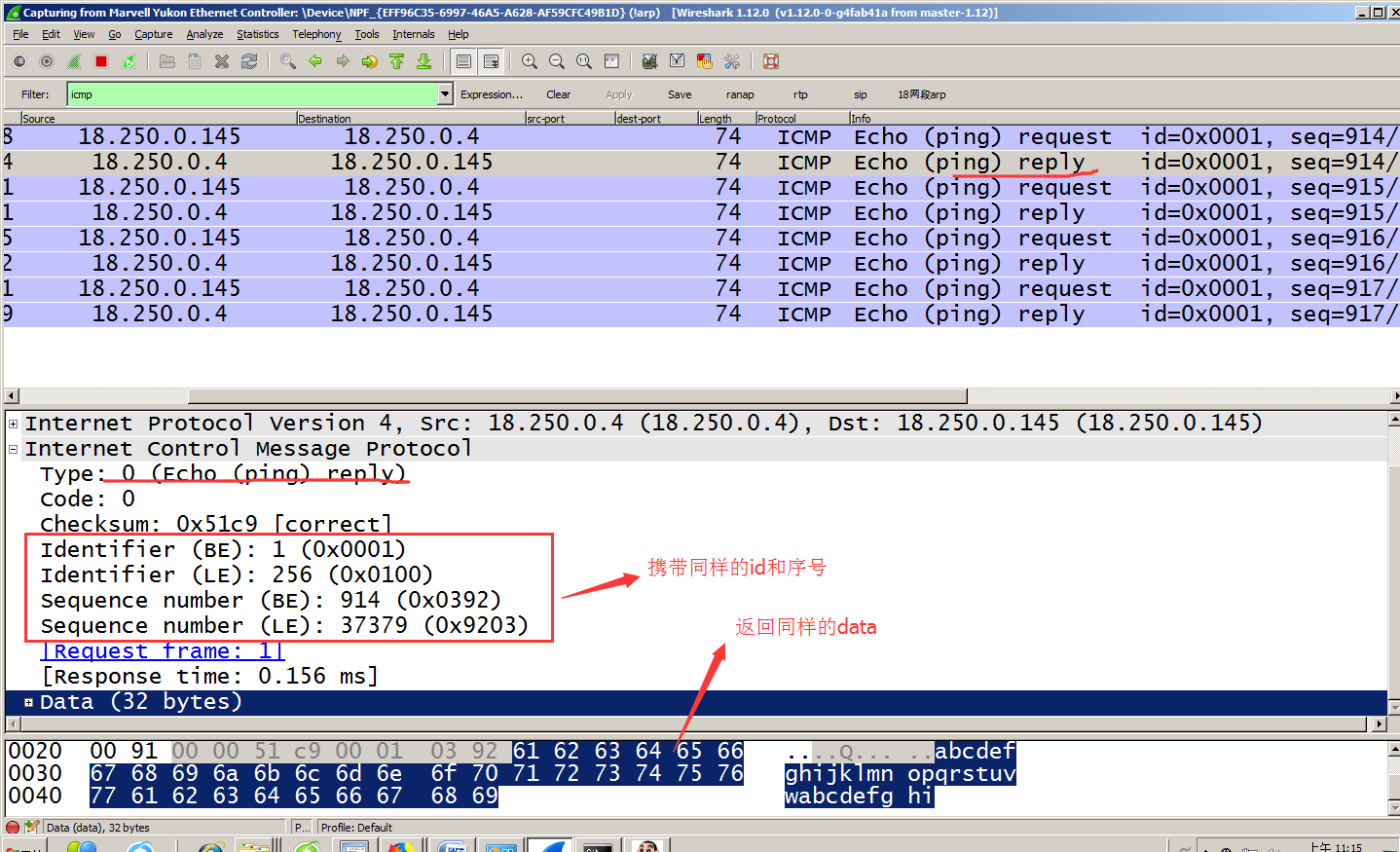The image size is (1400, 852).
Task: Follow the Request frame: 1 link
Action: point(162,651)
